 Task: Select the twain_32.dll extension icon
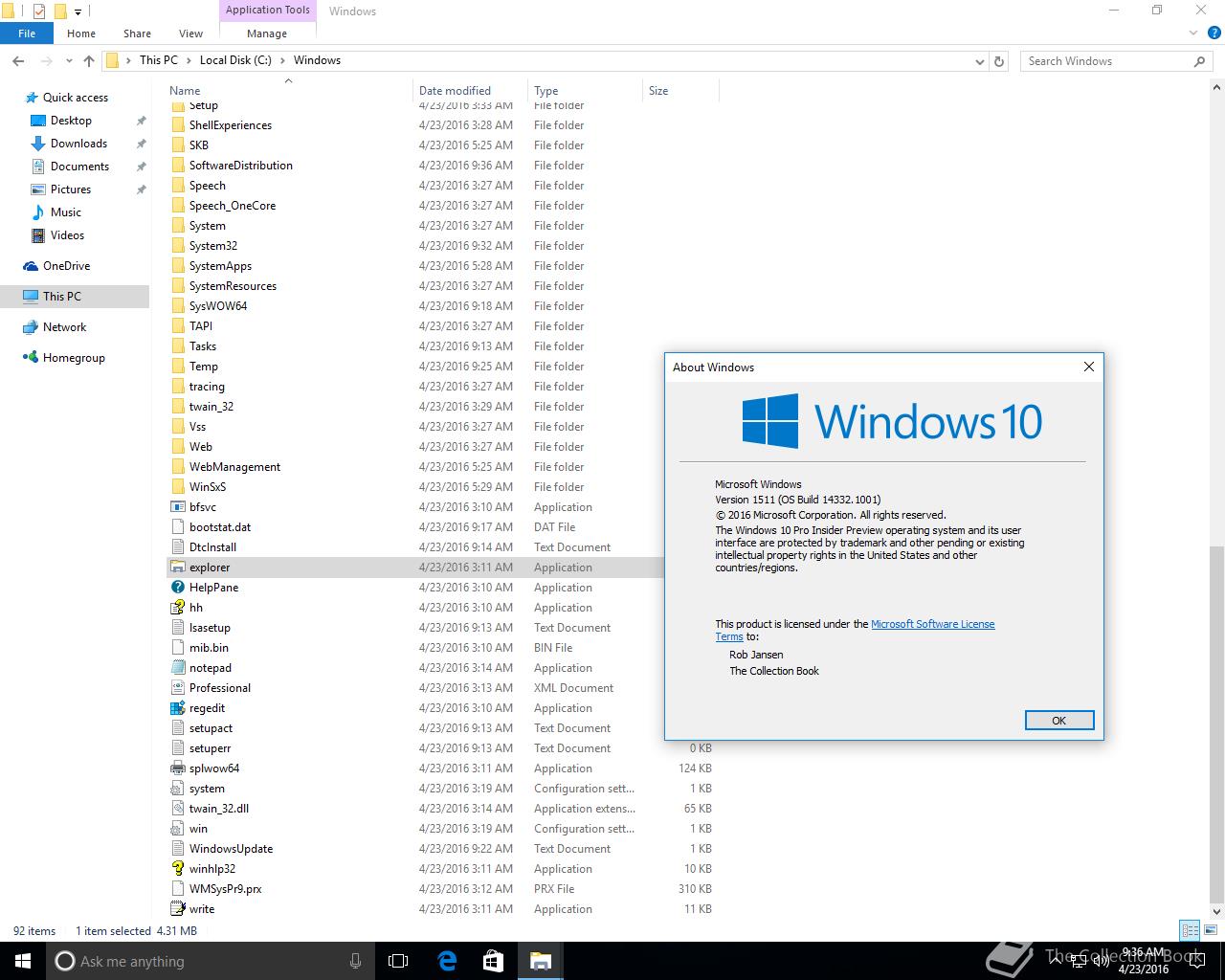coord(177,809)
